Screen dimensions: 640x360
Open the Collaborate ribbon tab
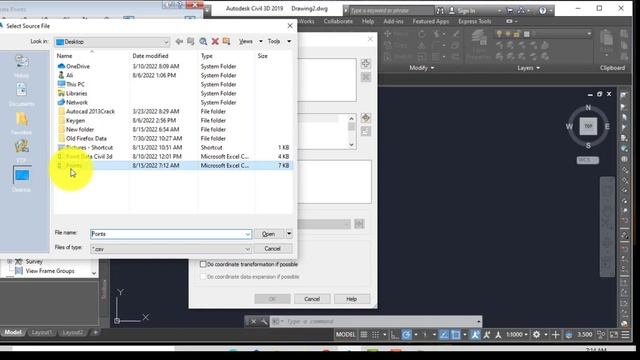338,21
